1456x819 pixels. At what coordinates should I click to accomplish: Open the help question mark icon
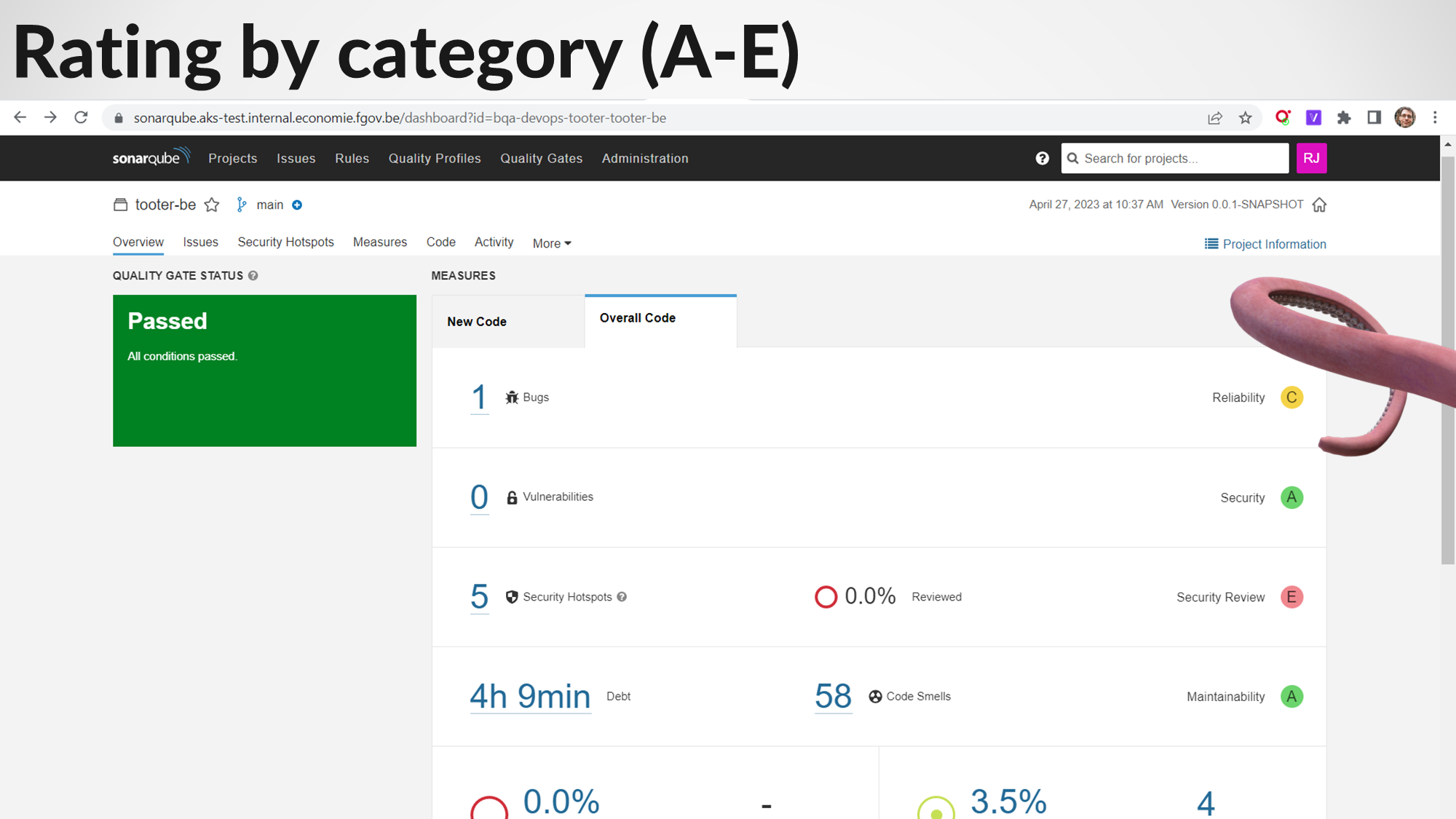pos(1042,158)
